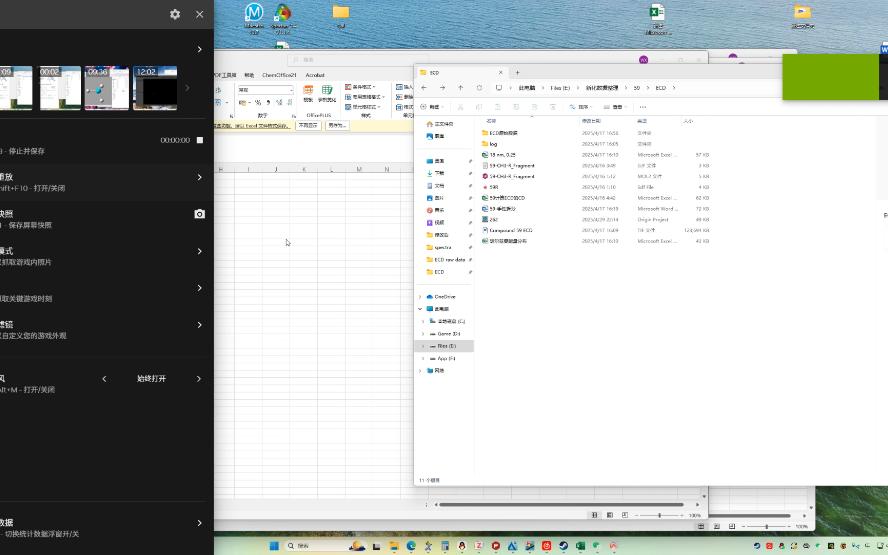Switch Excel to Page Layout view icon
Viewport: 888px width, 555px height.
pyautogui.click(x=609, y=515)
